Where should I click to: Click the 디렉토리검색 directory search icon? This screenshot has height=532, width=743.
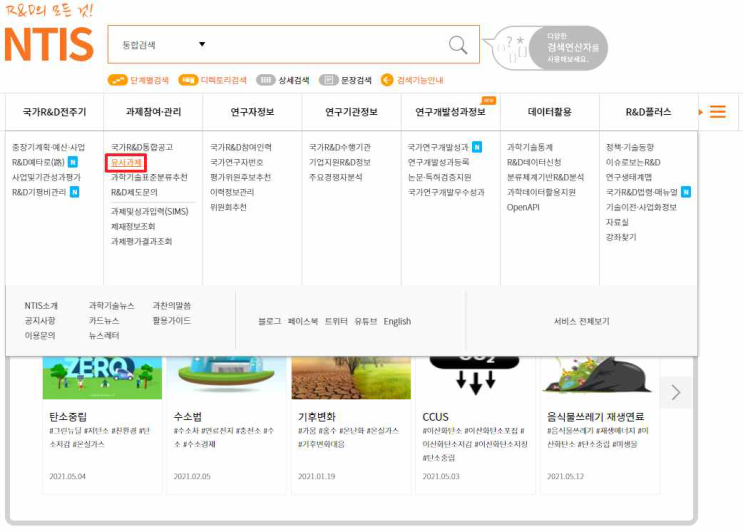[188, 80]
